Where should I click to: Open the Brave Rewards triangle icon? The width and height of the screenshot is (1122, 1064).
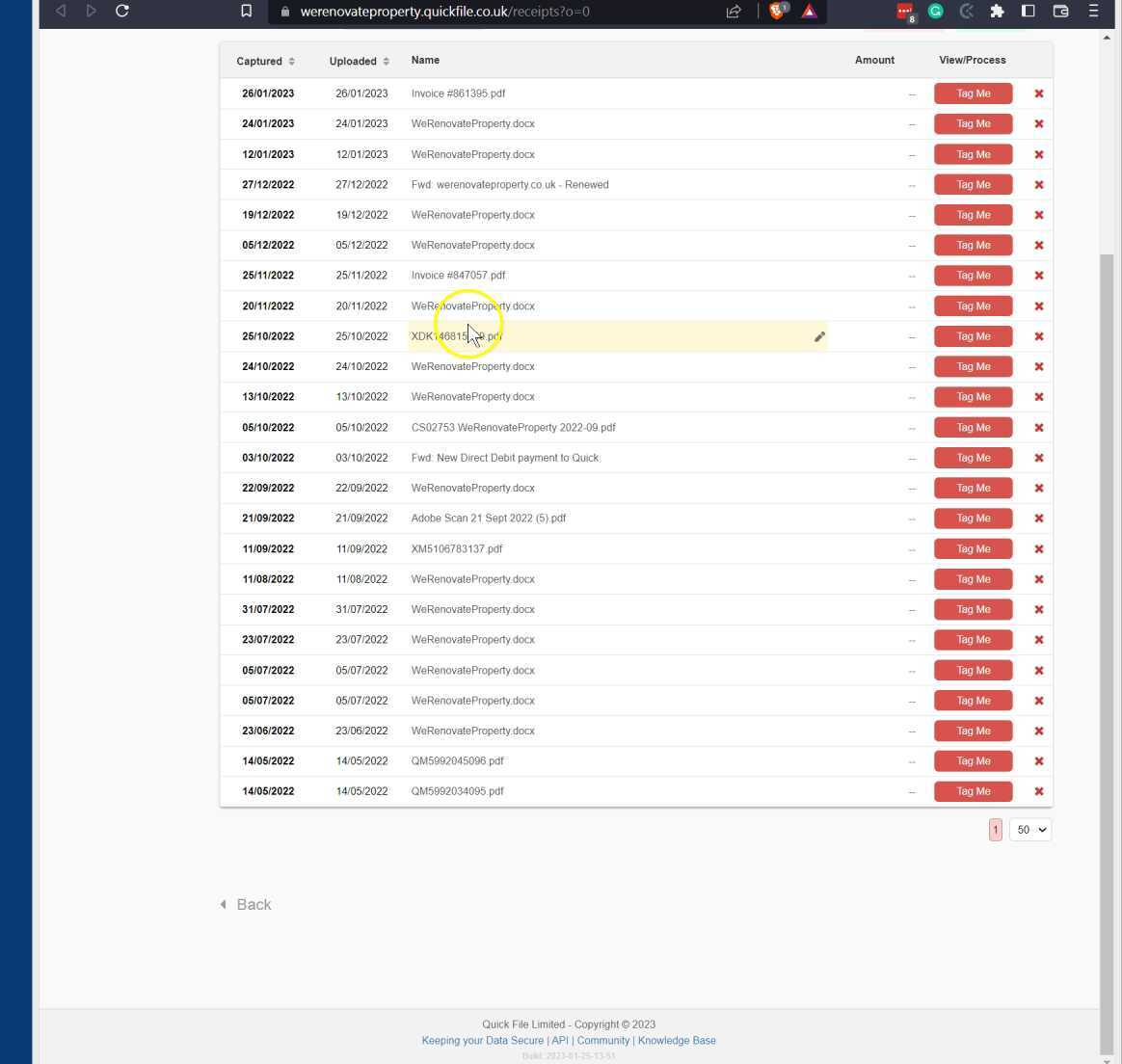[810, 11]
